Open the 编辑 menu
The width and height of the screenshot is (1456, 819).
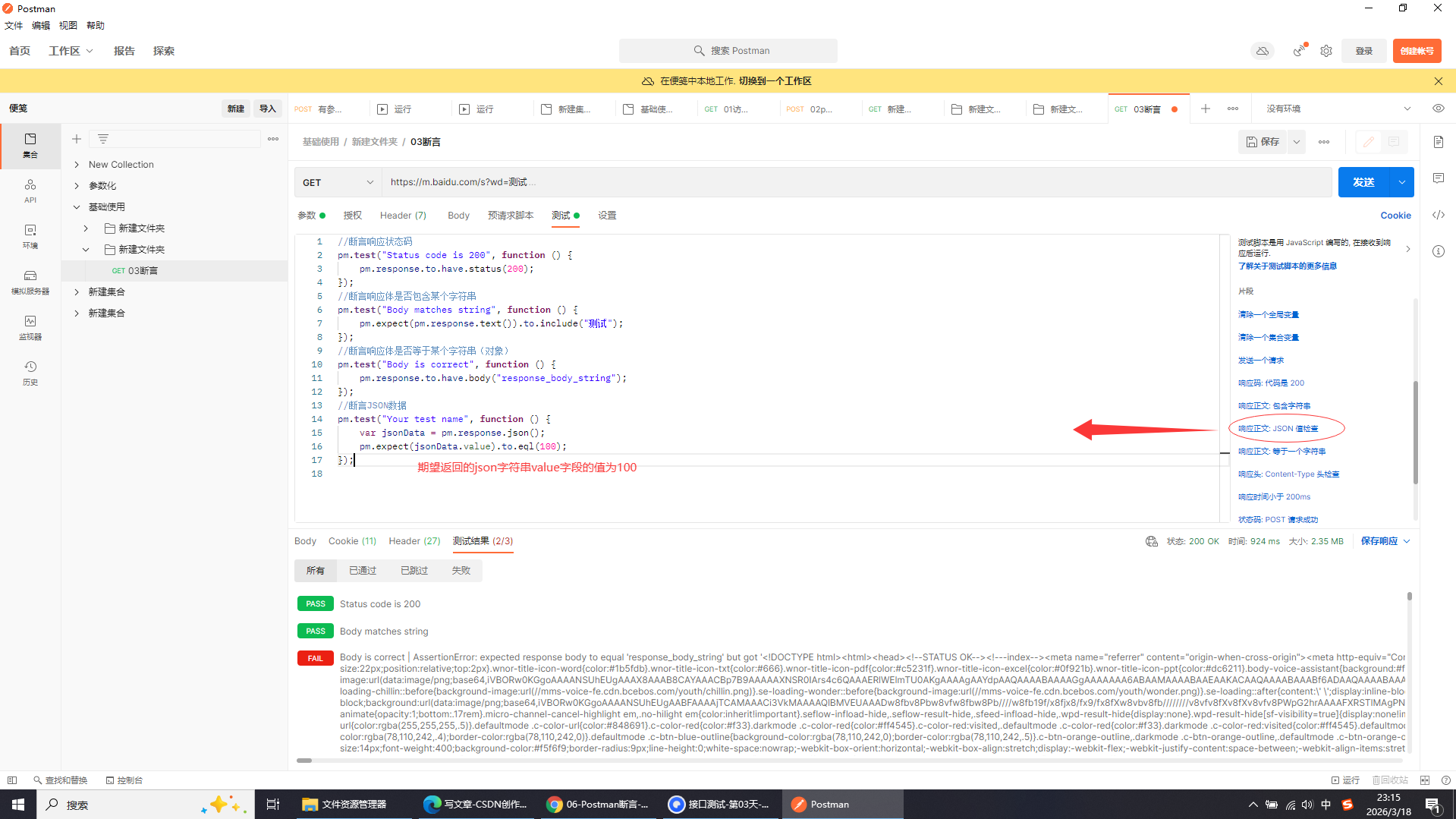click(x=41, y=26)
